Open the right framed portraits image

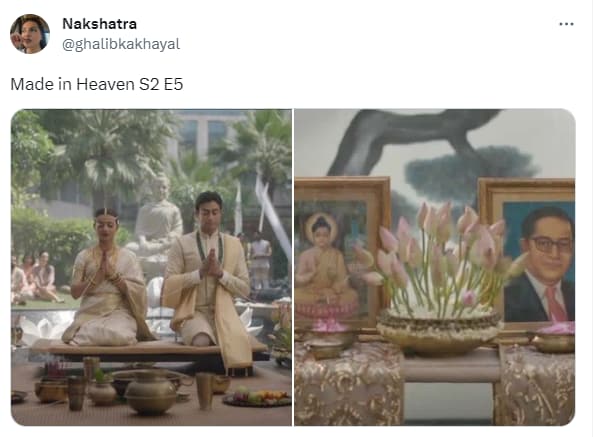pos(435,267)
